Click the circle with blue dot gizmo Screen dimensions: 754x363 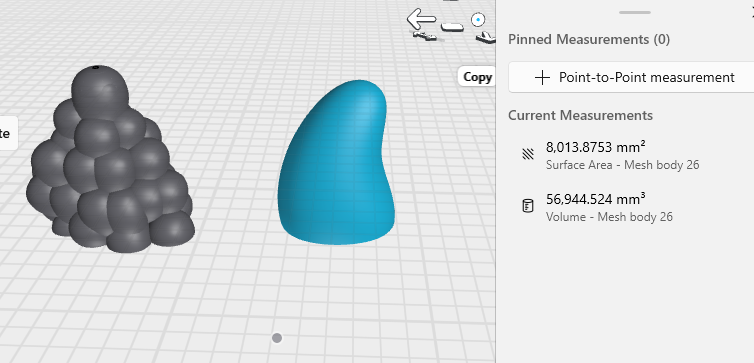478,20
